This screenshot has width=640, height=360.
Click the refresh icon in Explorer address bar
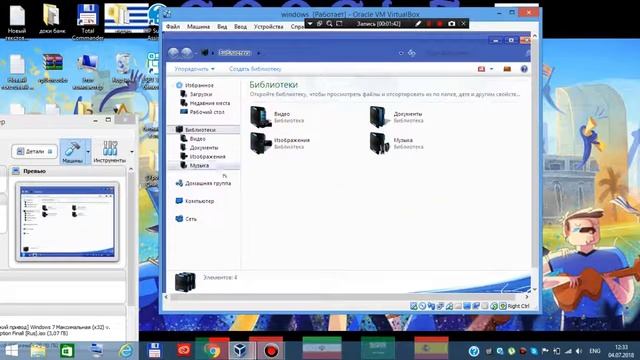tap(412, 53)
